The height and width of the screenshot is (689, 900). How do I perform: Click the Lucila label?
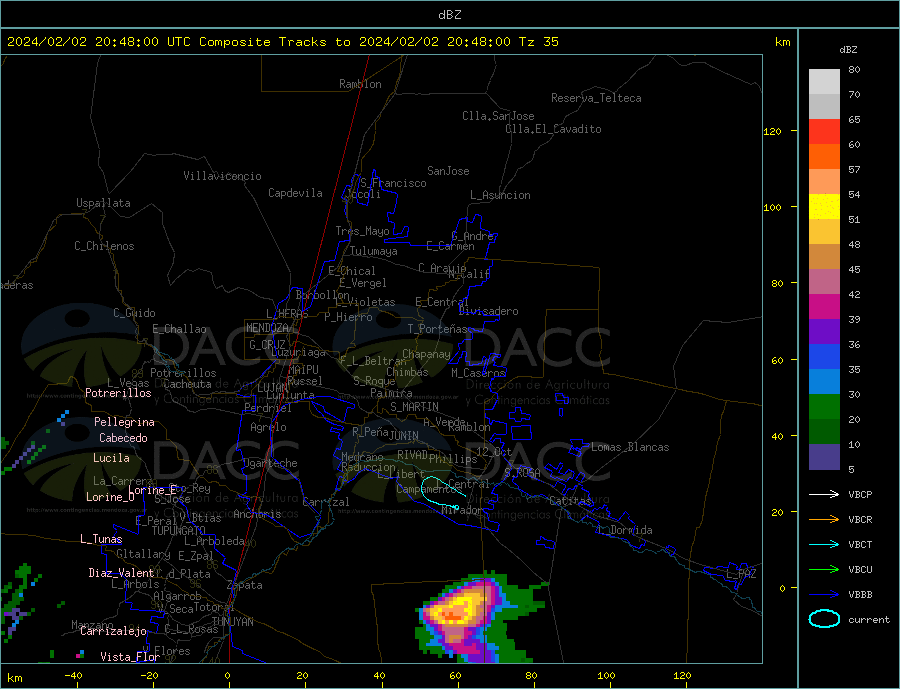(111, 458)
